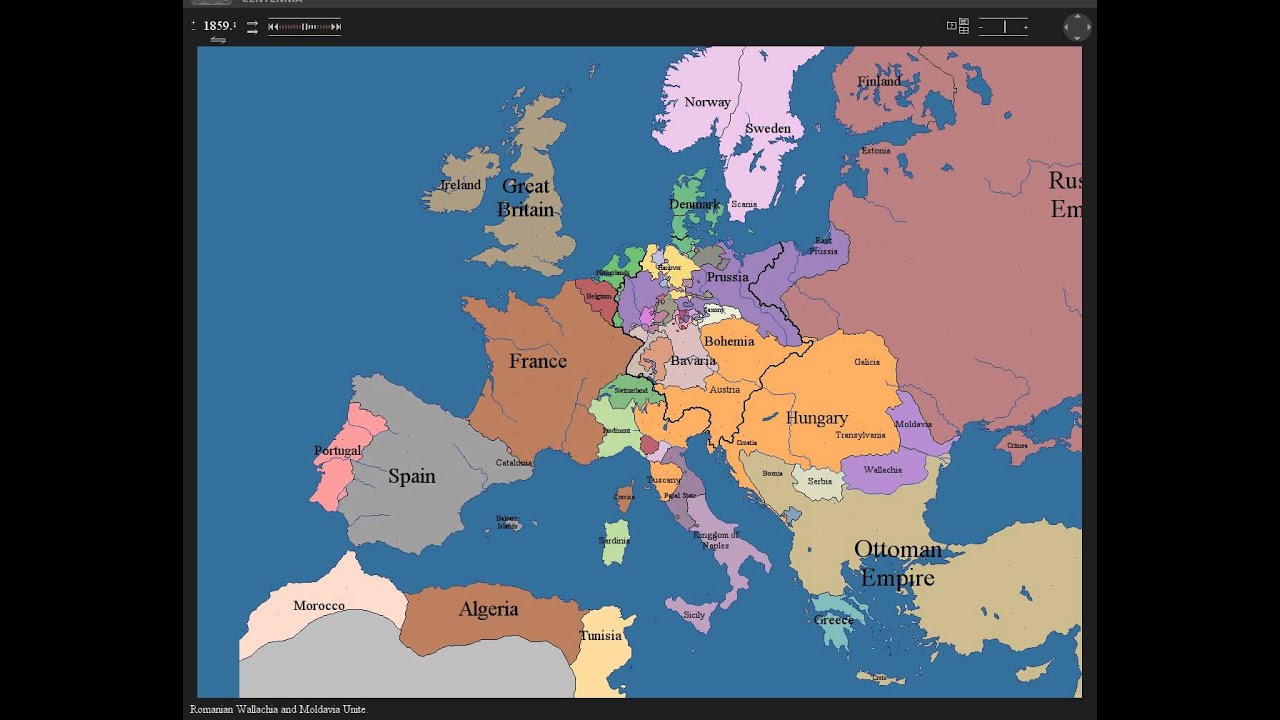Click the Romanian Wallachia and Moldavia Unite caption
This screenshot has height=720, width=1280.
coord(279,709)
